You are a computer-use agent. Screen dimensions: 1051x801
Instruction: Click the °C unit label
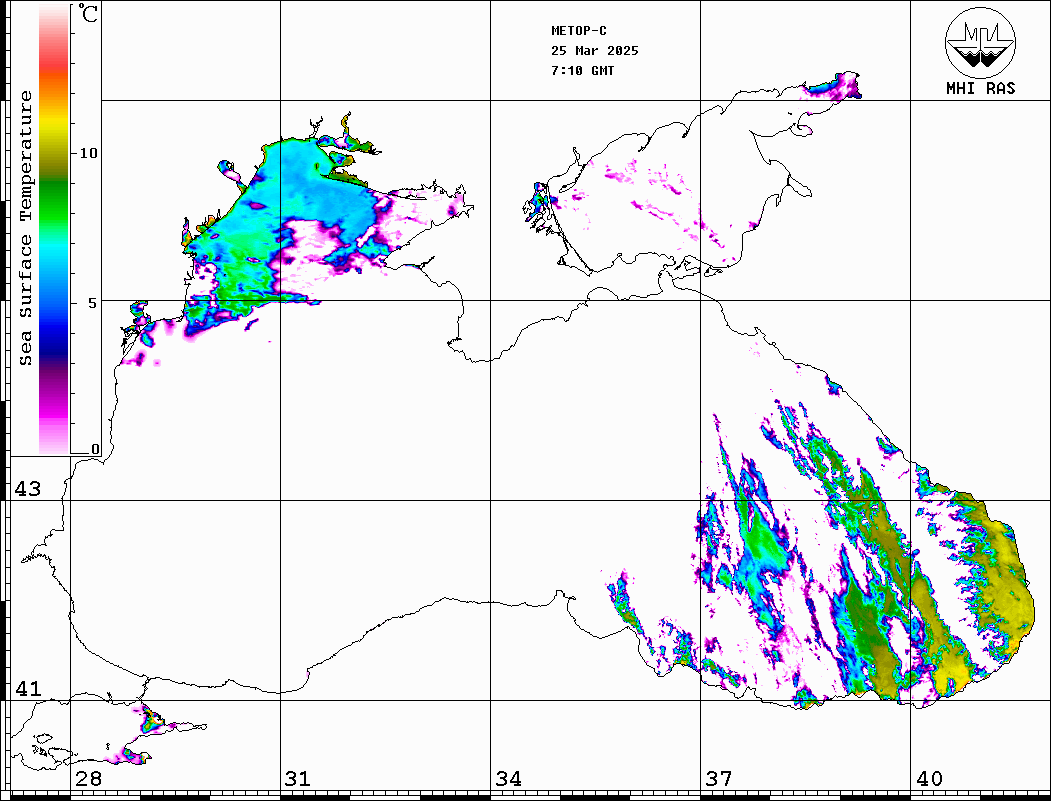(88, 13)
